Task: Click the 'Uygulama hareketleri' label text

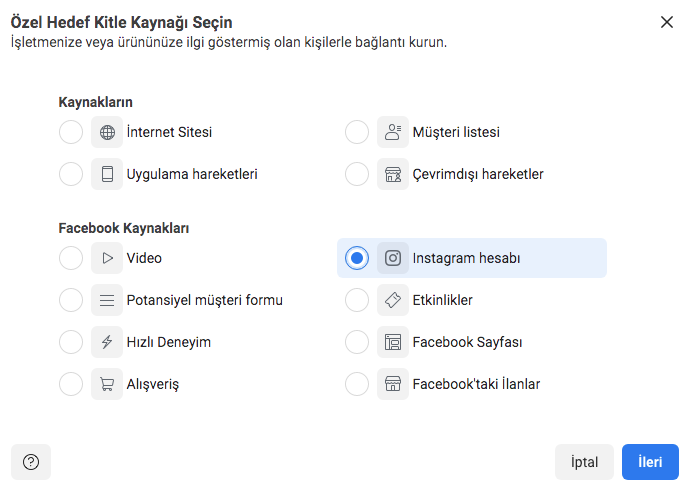Action: 192,174
